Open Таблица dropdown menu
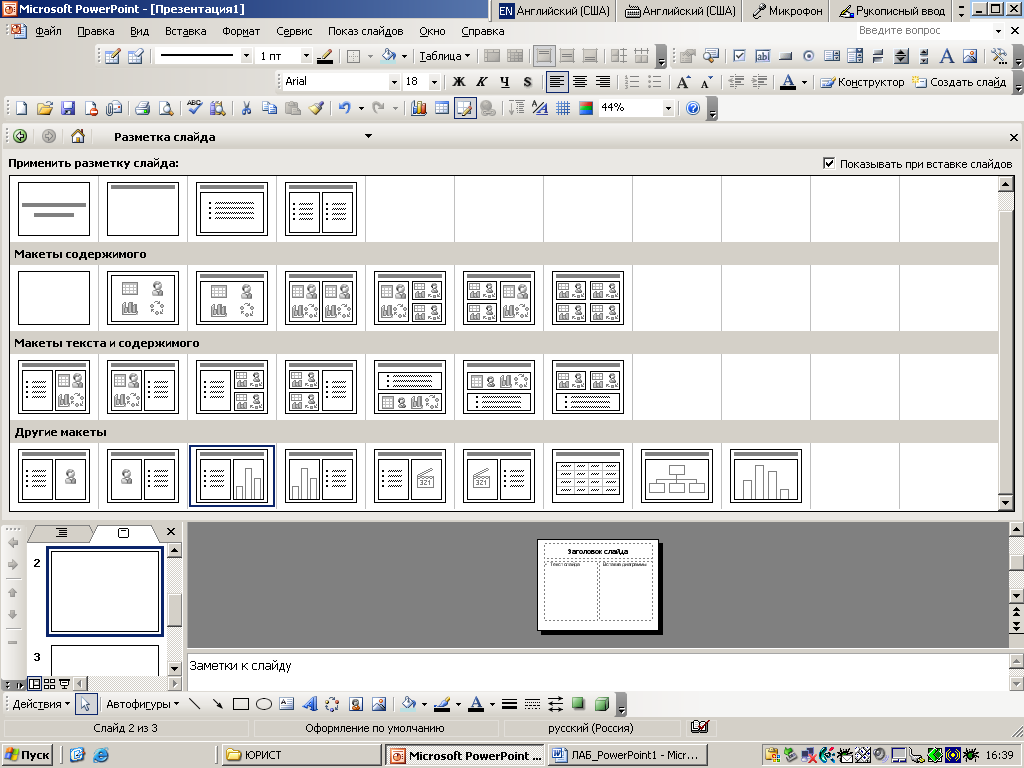Image resolution: width=1024 pixels, height=768 pixels. pos(444,56)
